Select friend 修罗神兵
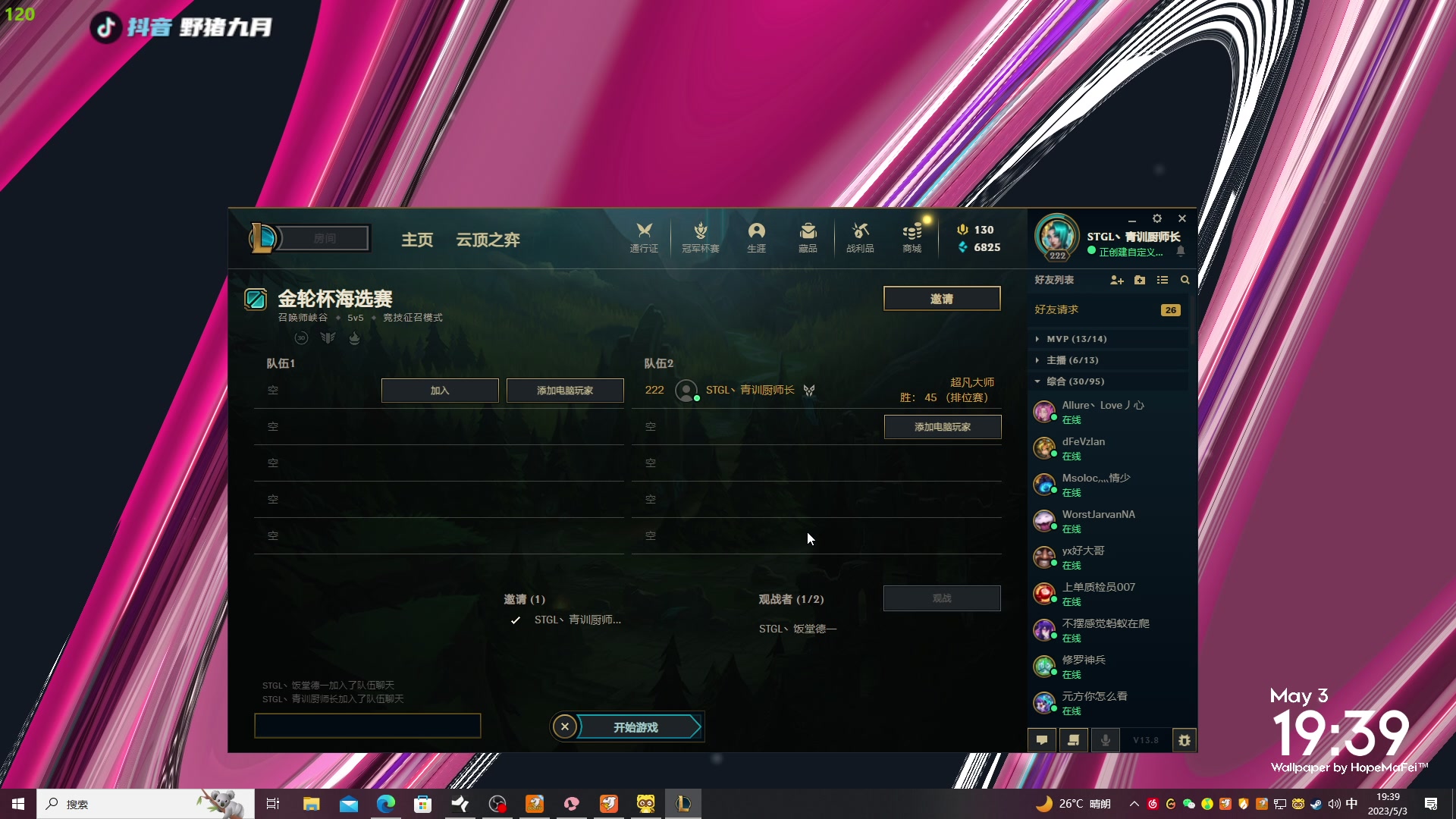The image size is (1456, 819). [1108, 667]
